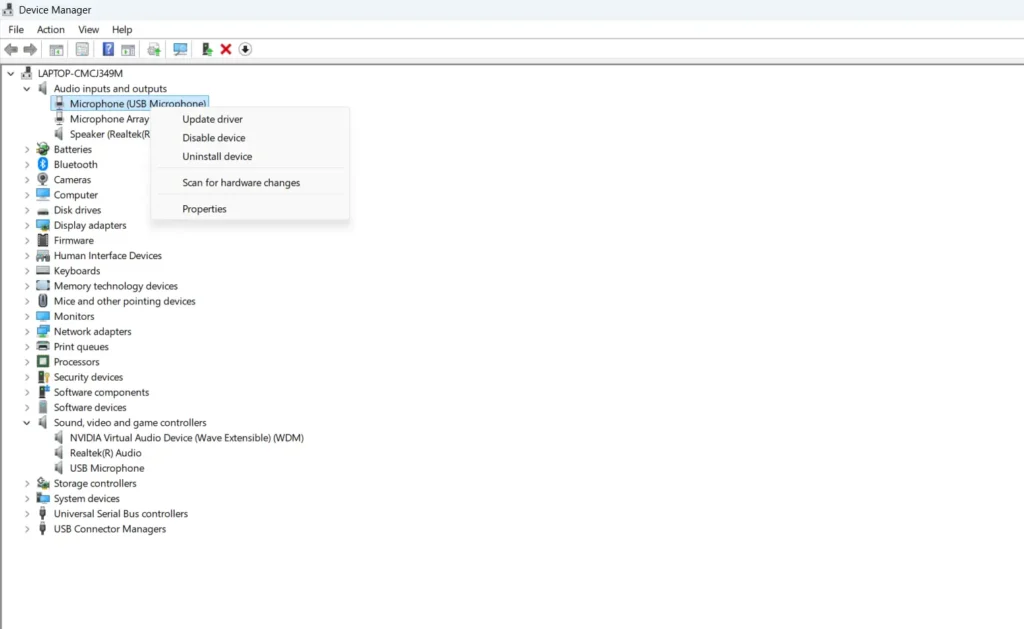Select the USB Microphone device entry
This screenshot has height=629, width=1024.
coord(106,467)
